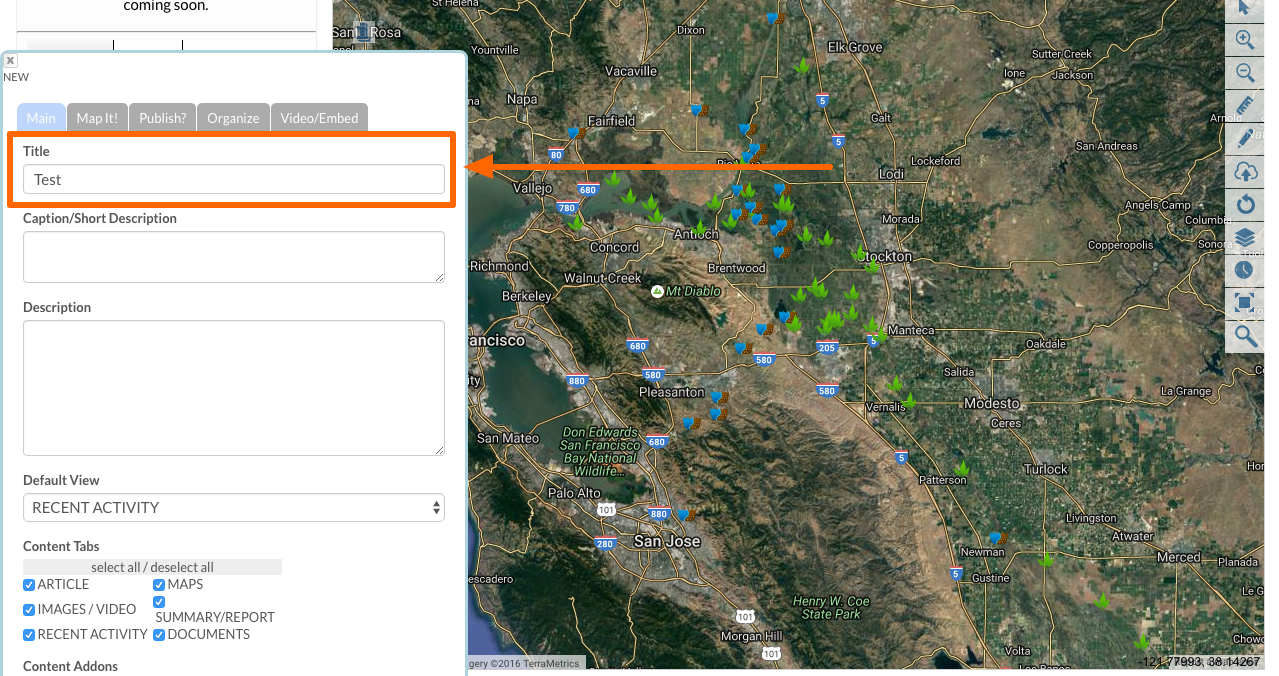Click the cloud upload icon
Viewport: 1279px width, 676px height.
[1245, 172]
